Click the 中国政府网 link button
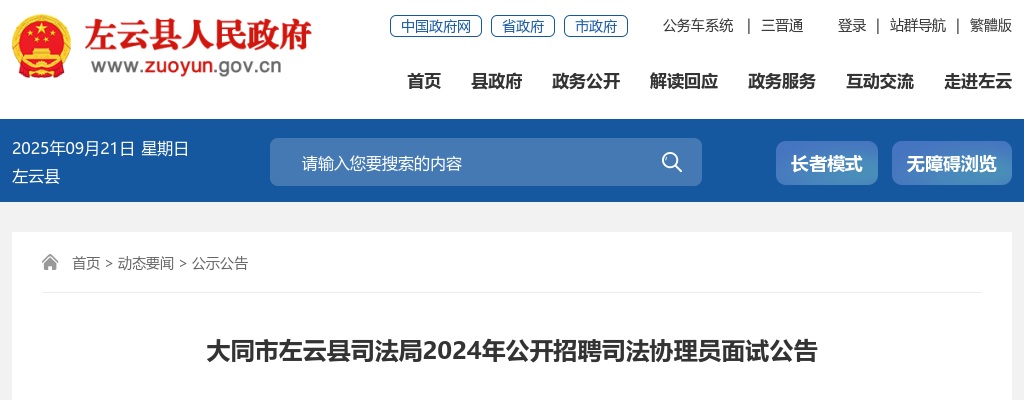Screen dimensions: 1024x400 (436, 26)
